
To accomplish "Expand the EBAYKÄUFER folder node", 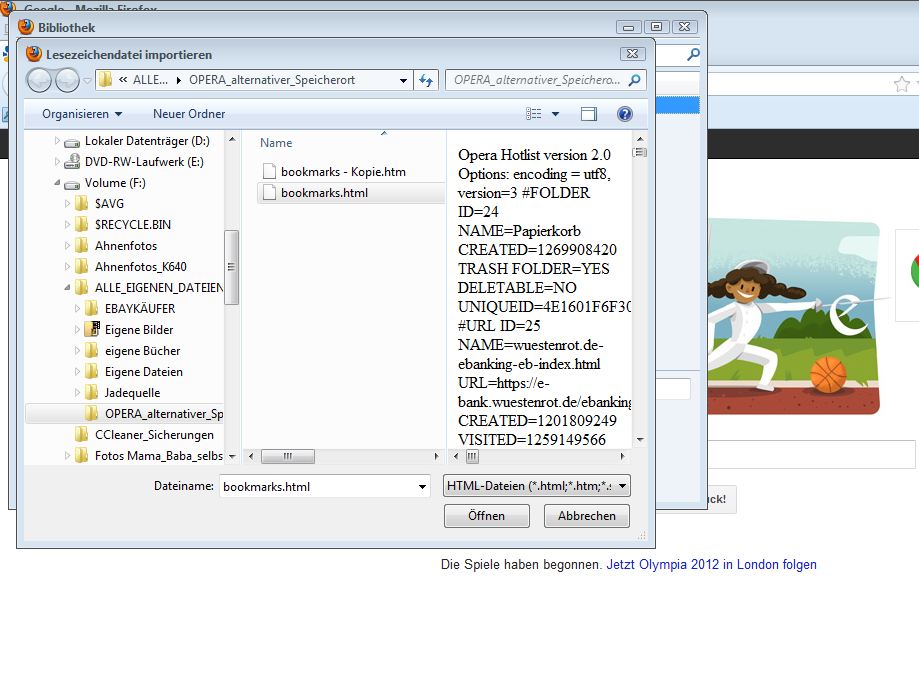I will click(78, 309).
